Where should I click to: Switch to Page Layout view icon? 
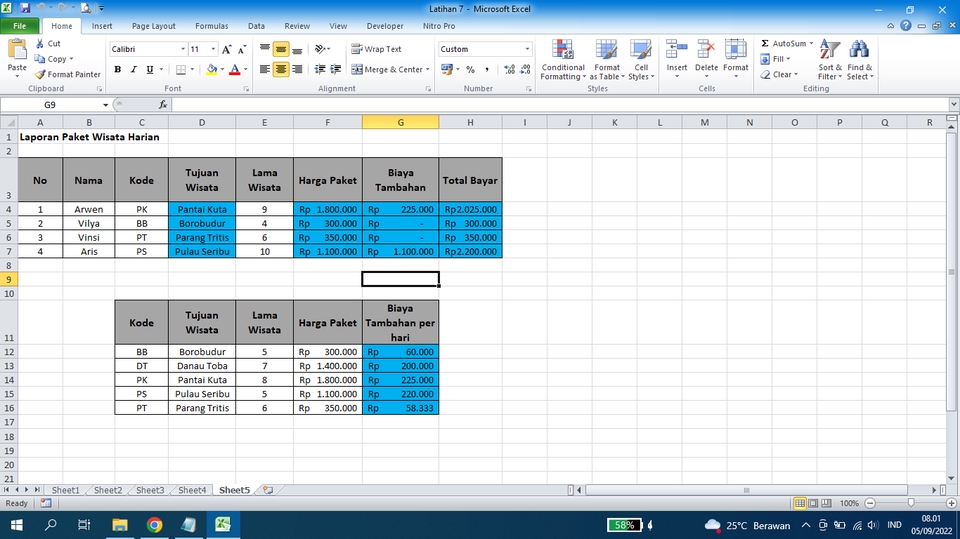coord(813,503)
